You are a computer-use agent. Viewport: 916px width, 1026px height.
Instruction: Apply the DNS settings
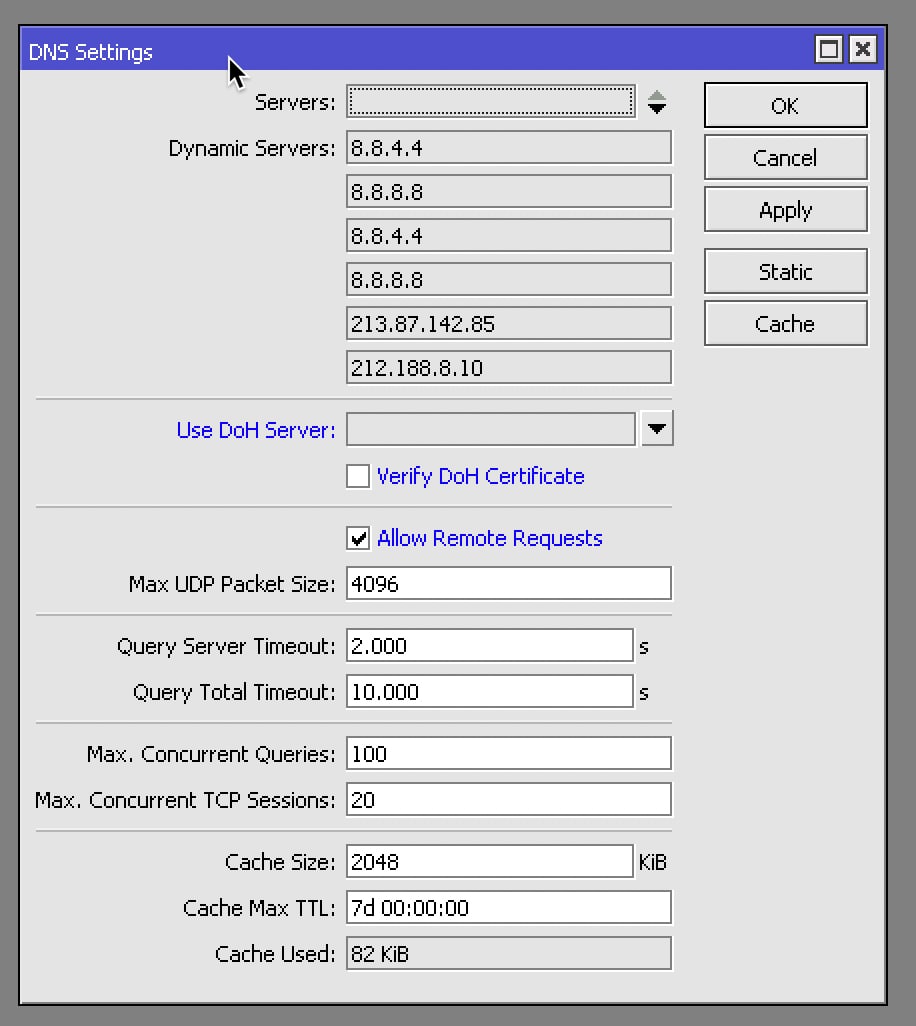coord(785,210)
